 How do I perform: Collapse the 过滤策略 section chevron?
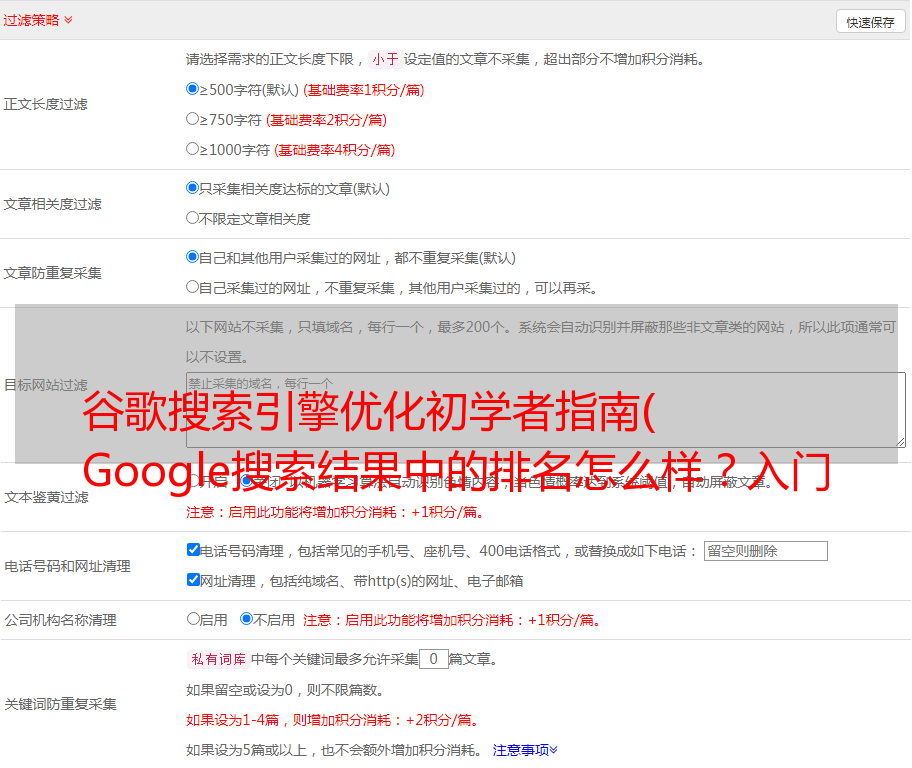pyautogui.click(x=68, y=20)
